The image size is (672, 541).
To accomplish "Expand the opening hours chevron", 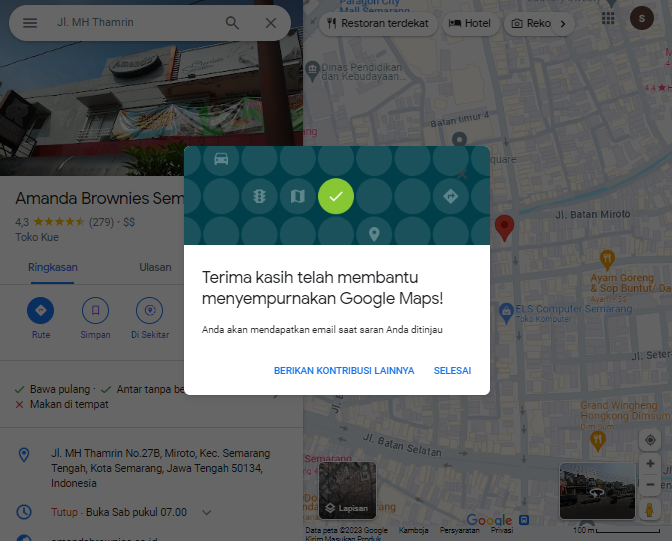I will pyautogui.click(x=207, y=512).
